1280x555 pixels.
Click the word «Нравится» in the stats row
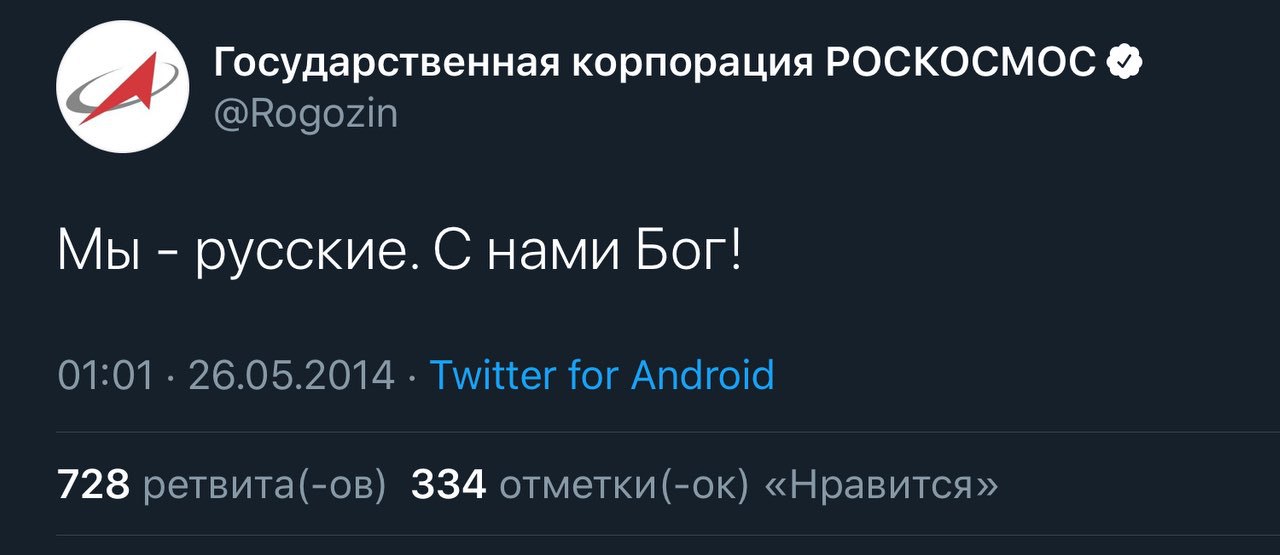pyautogui.click(x=880, y=486)
